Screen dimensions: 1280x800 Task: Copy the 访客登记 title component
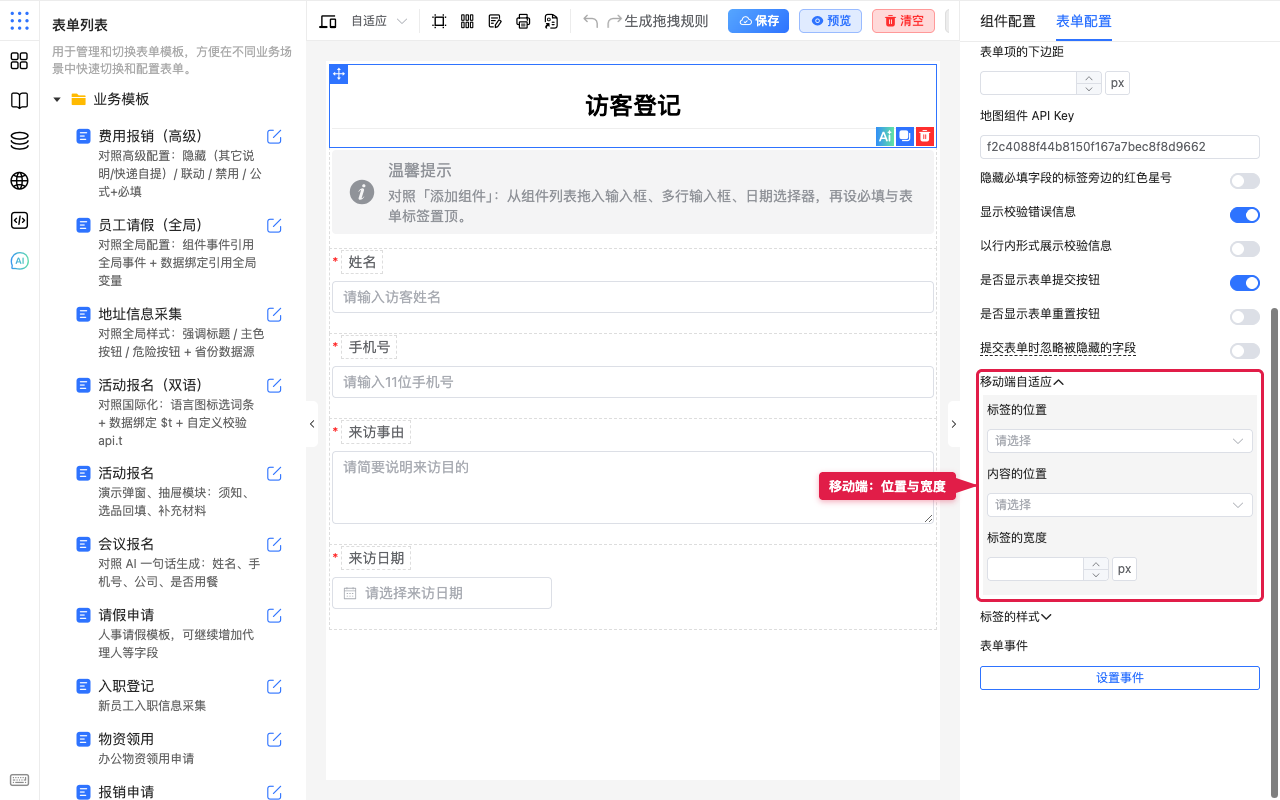pyautogui.click(x=905, y=136)
